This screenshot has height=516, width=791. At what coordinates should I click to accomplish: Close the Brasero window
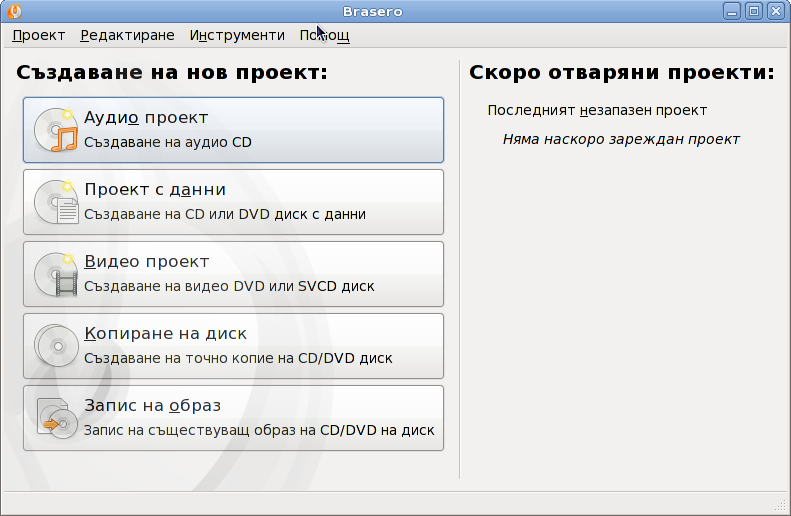click(775, 11)
